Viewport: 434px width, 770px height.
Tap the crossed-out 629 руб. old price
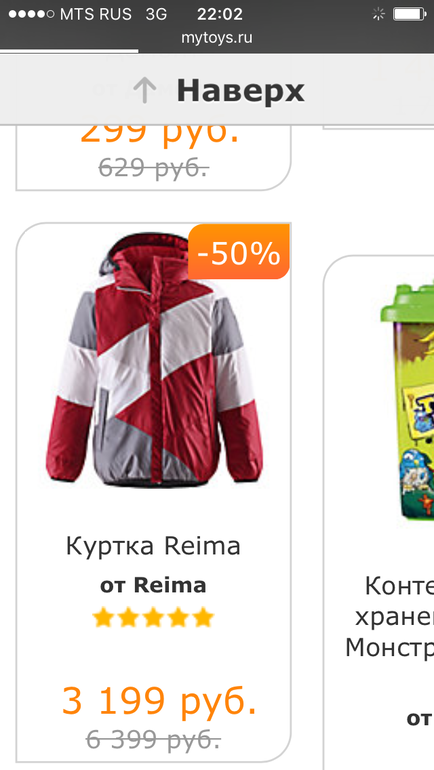(x=153, y=168)
